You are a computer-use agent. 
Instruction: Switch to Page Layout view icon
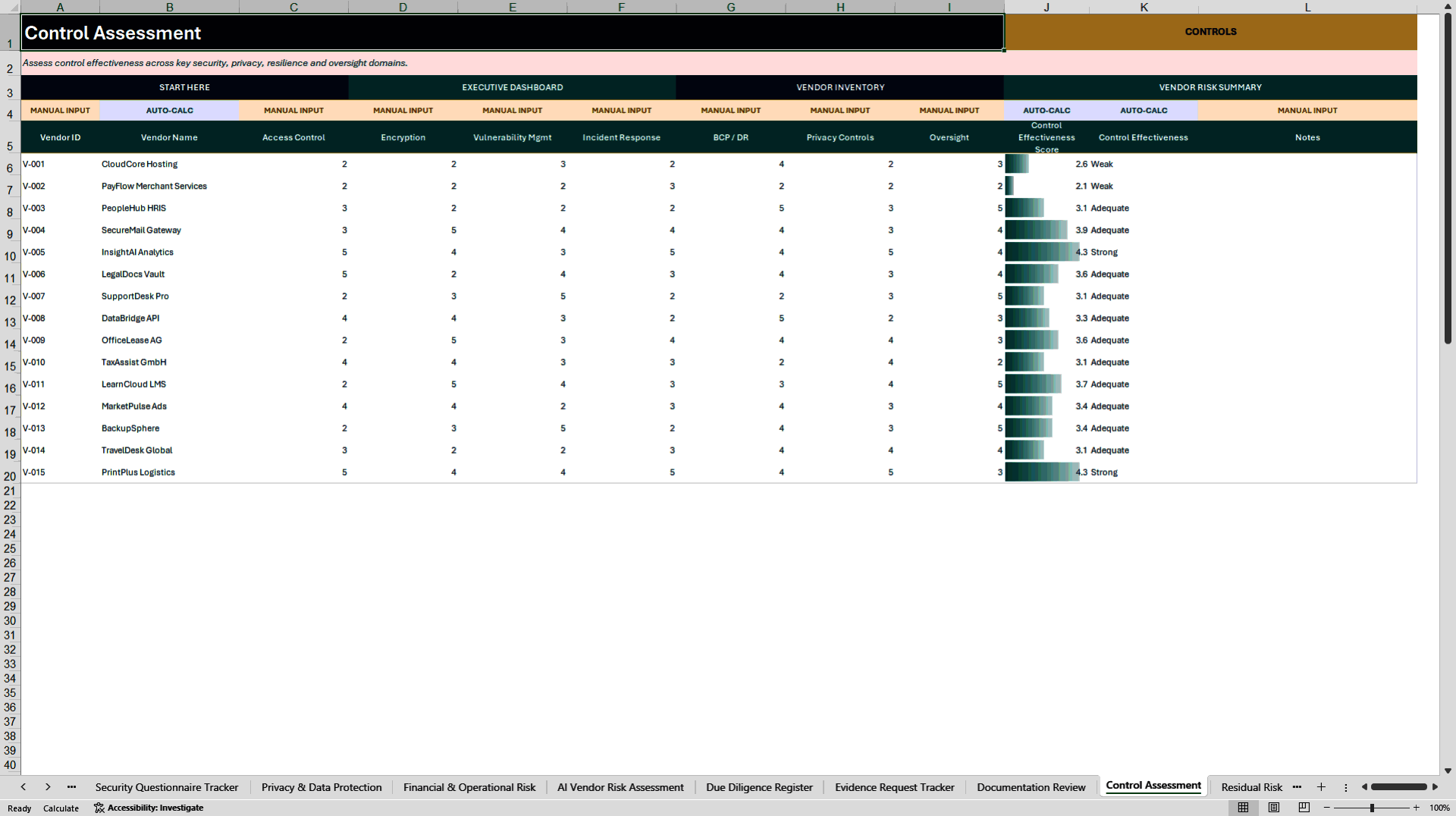1274,808
